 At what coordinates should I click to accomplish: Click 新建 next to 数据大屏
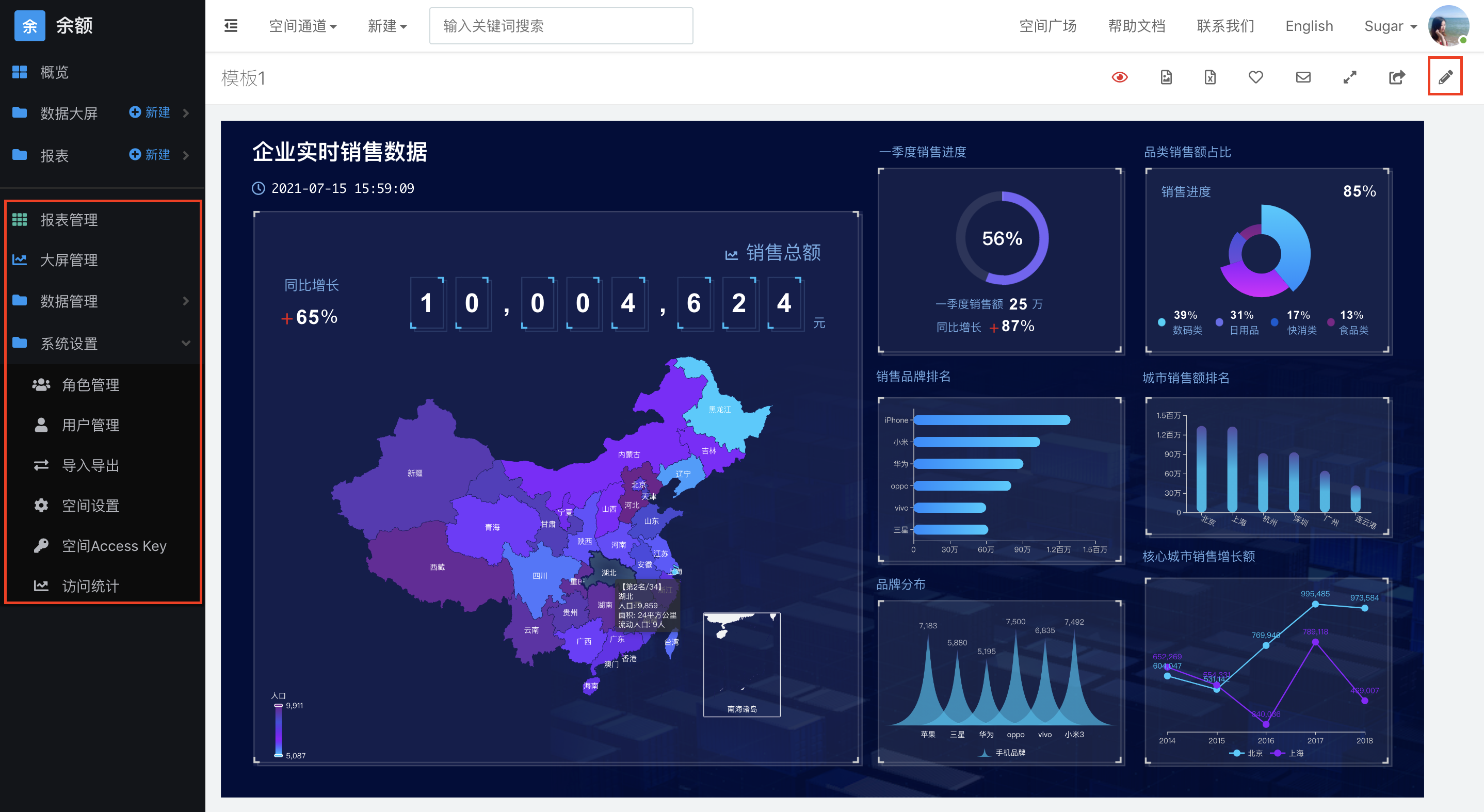click(150, 112)
